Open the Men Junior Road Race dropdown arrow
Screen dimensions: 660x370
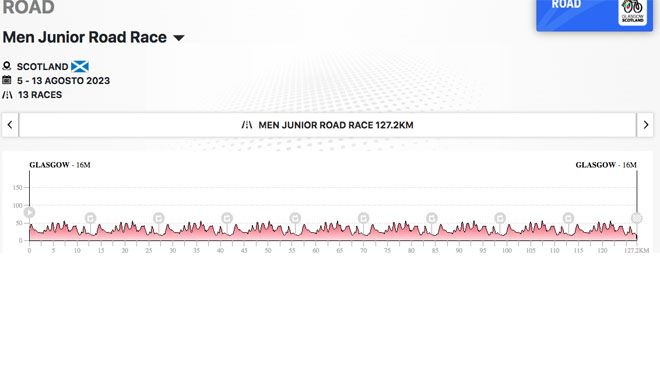pos(179,38)
